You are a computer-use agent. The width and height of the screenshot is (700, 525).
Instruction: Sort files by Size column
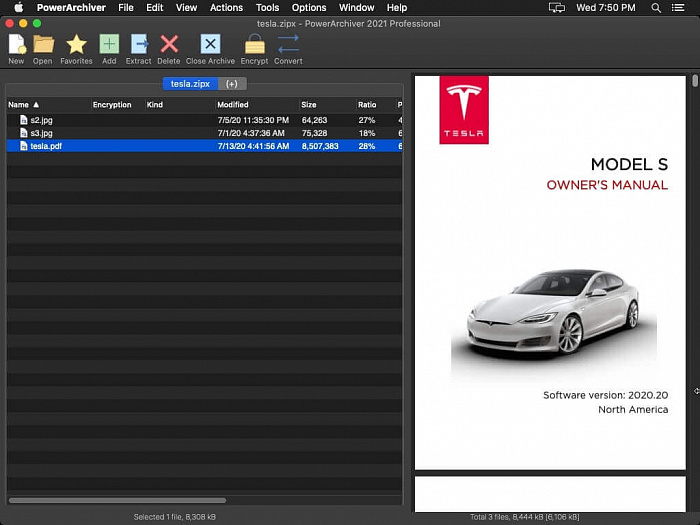308,105
